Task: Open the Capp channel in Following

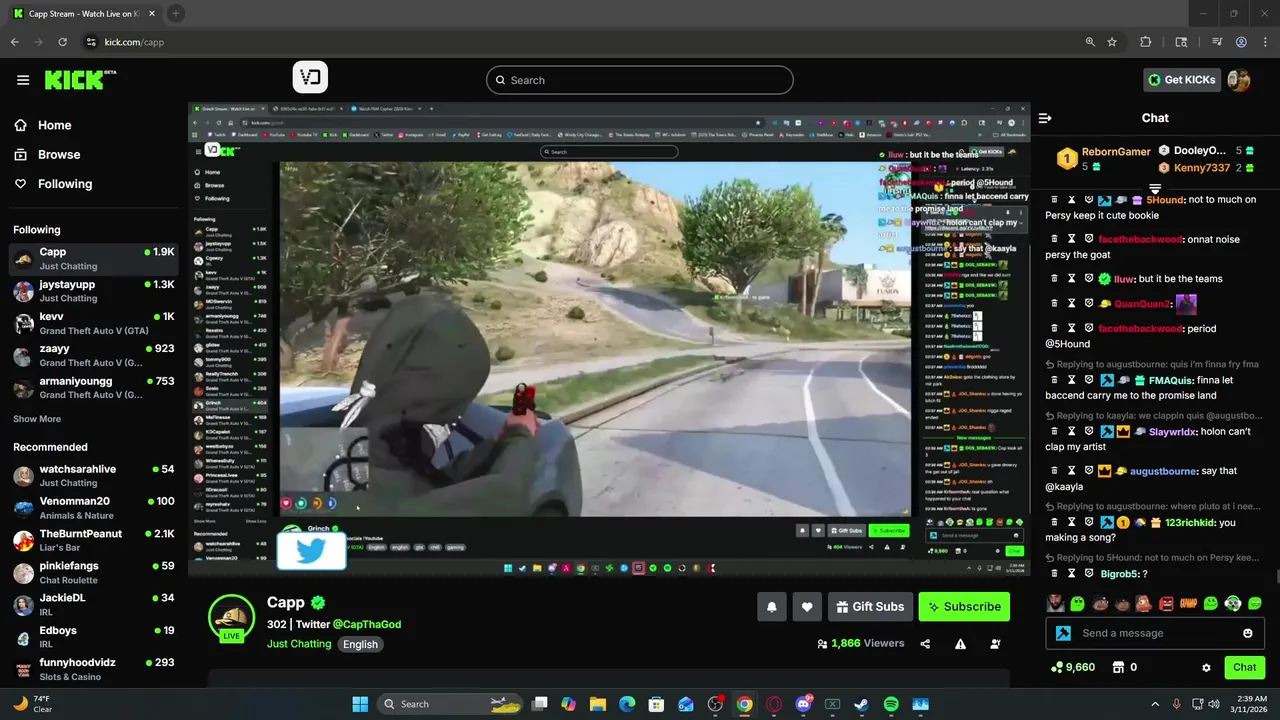Action: coord(94,259)
